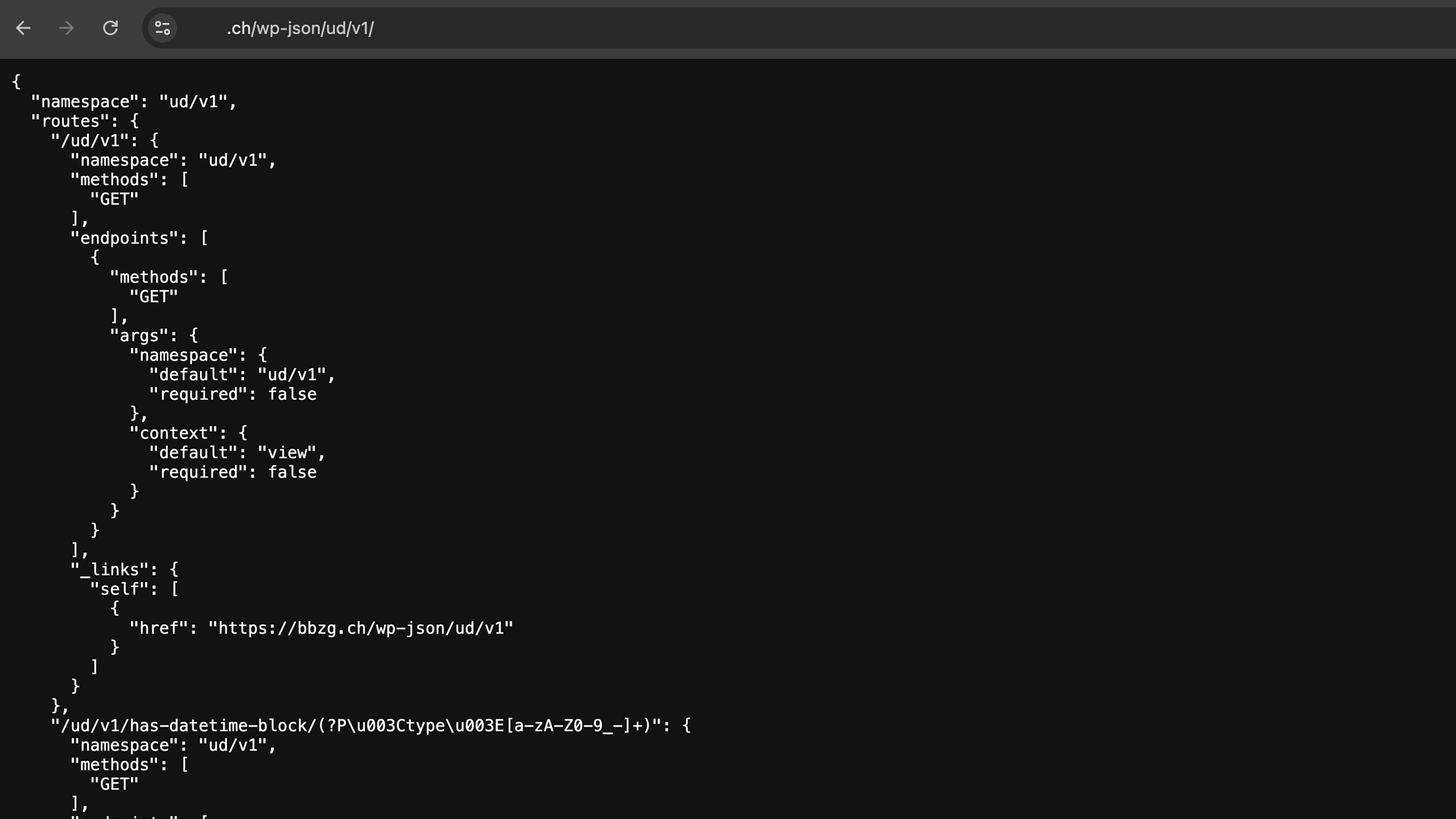Click the "_links" key text
This screenshot has width=1456, height=819.
[x=109, y=570]
